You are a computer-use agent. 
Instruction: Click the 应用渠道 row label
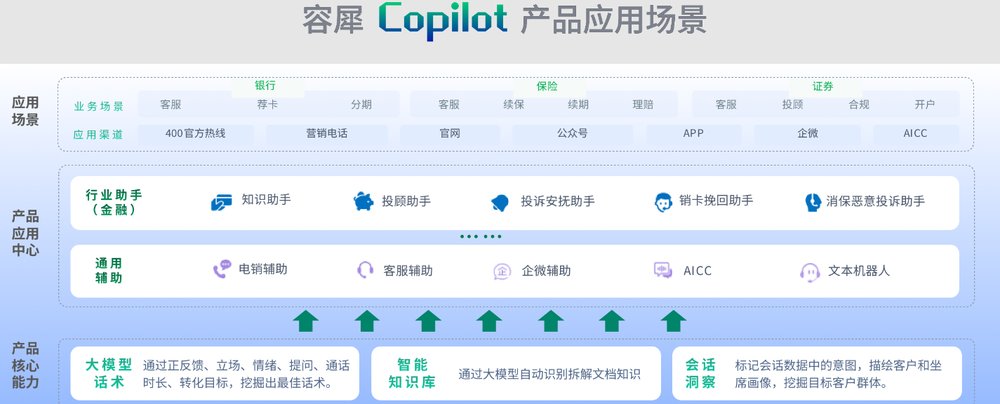click(98, 135)
